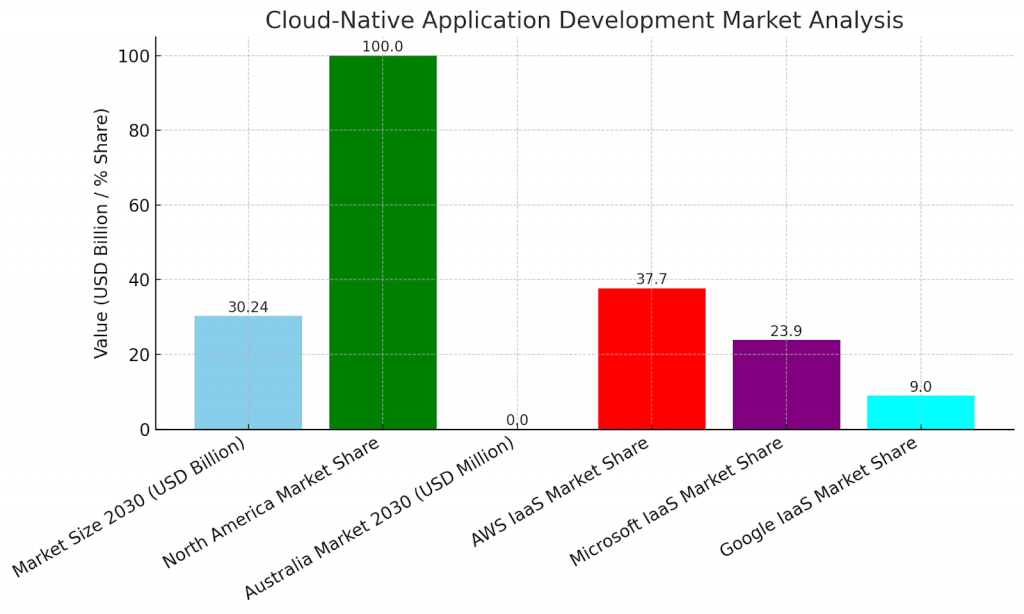Select the value label reading 100.0
The image size is (1024, 614).
(x=384, y=43)
